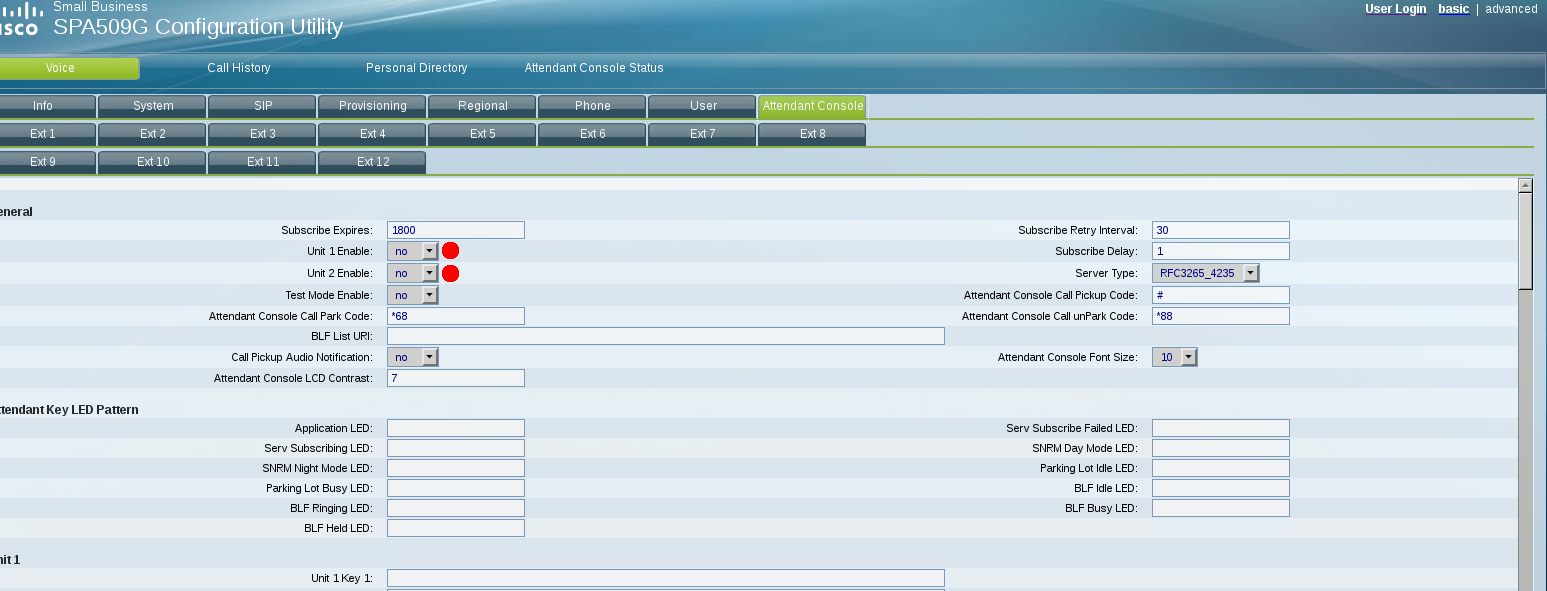Open the Unit 2 Enable dropdown
The width and height of the screenshot is (1547, 591).
point(412,273)
